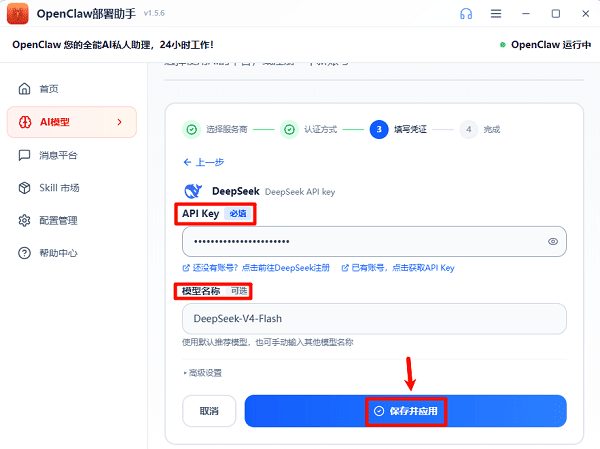
Task: Click the 可选 optional badge
Action: (239, 291)
